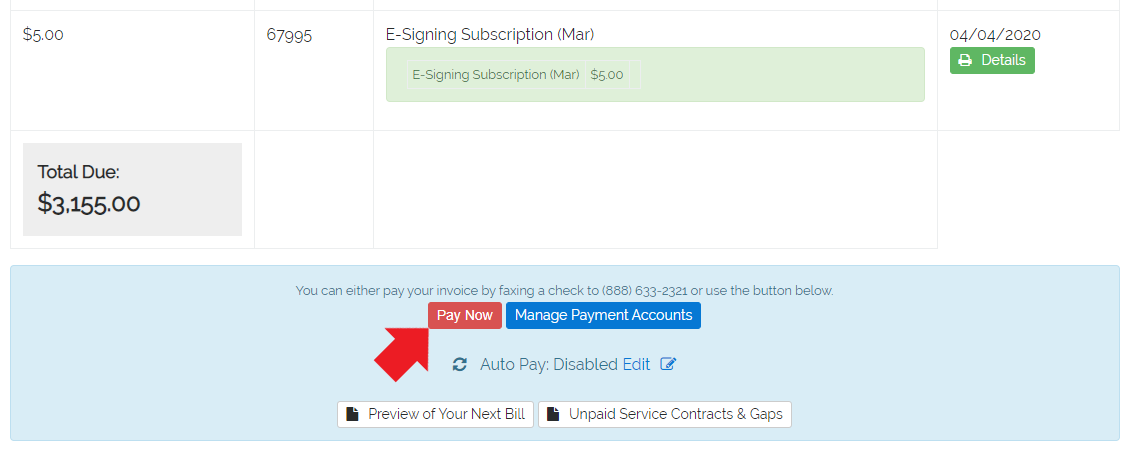This screenshot has width=1130, height=450.
Task: Open Manage Payment Accounts
Action: (603, 315)
